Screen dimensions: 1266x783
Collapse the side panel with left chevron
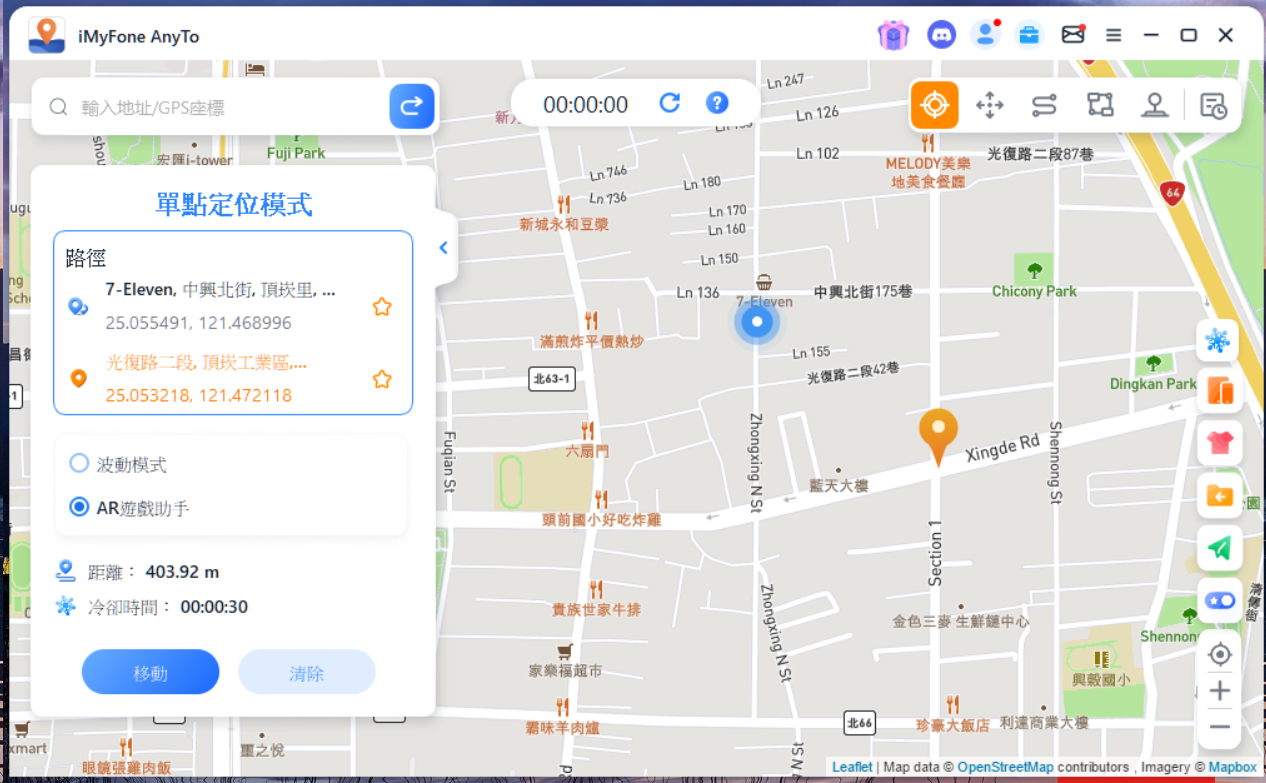tap(444, 248)
